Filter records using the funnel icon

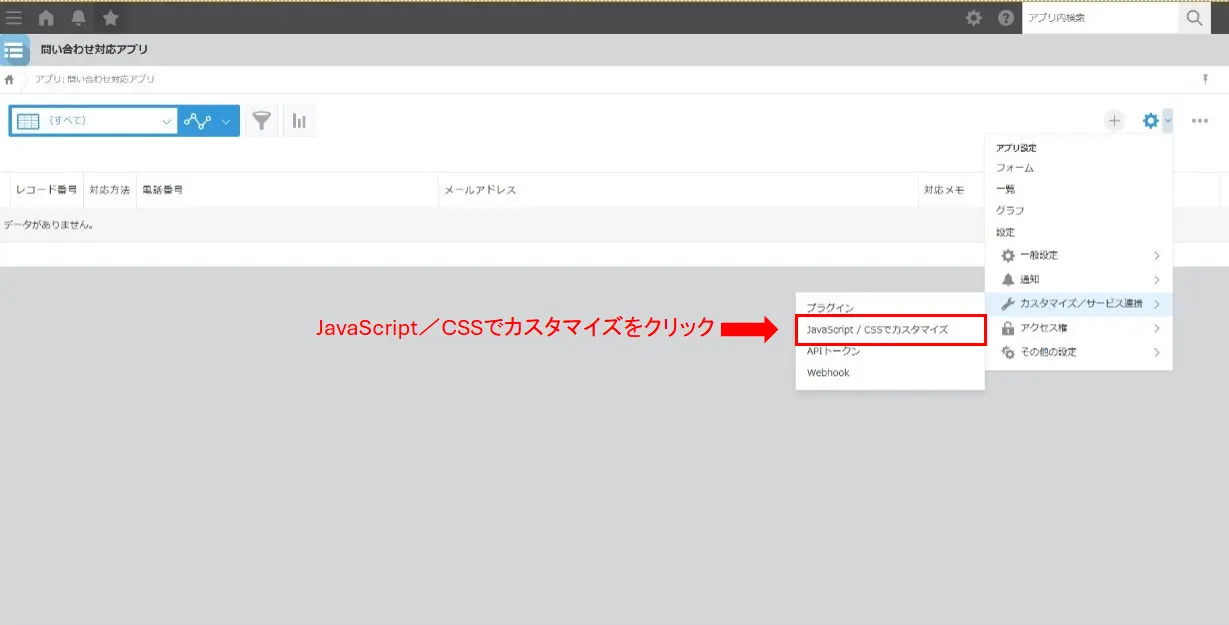tap(261, 120)
